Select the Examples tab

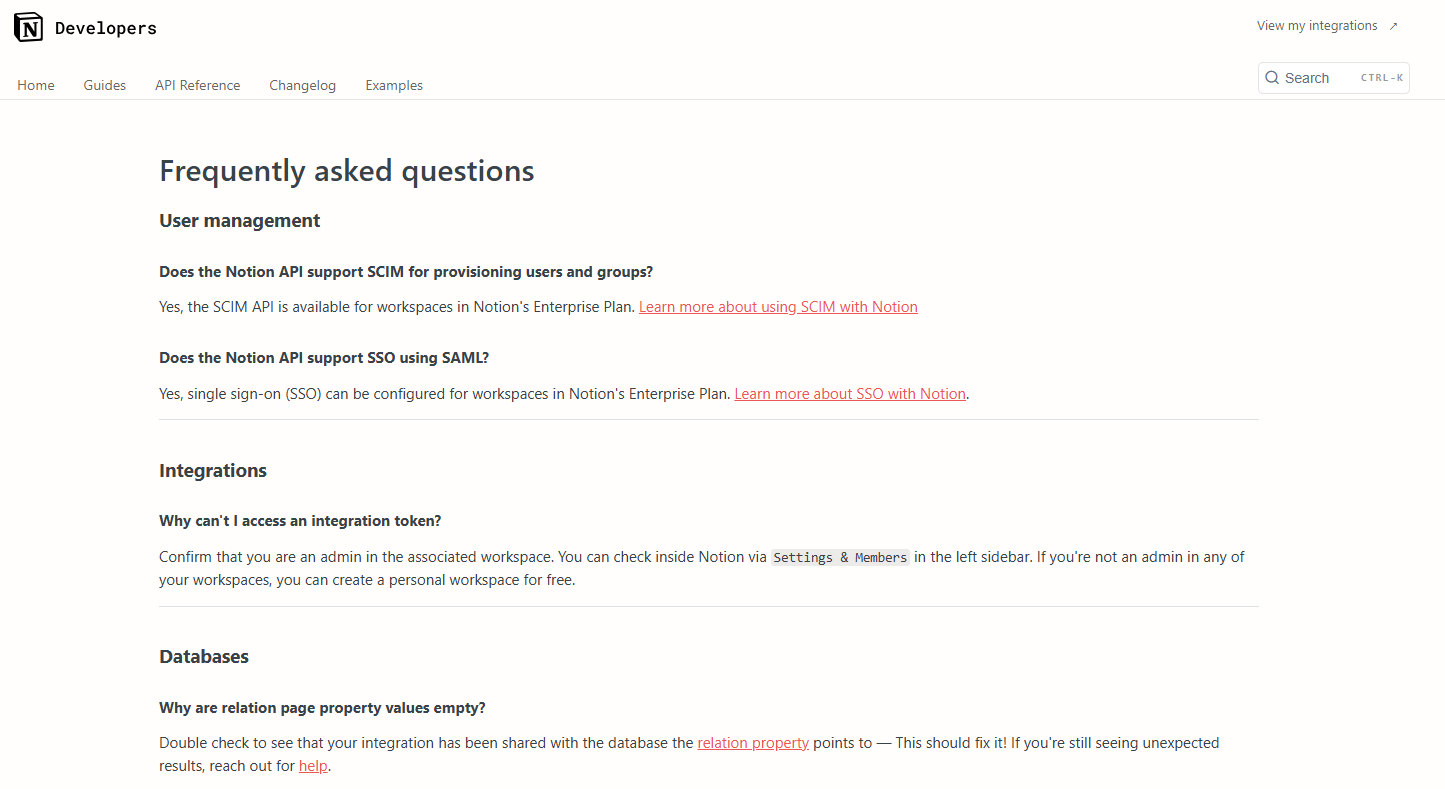point(394,86)
